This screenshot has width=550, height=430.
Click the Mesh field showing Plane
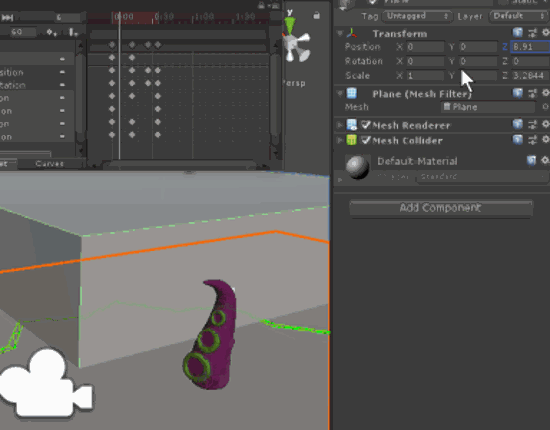tap(488, 107)
